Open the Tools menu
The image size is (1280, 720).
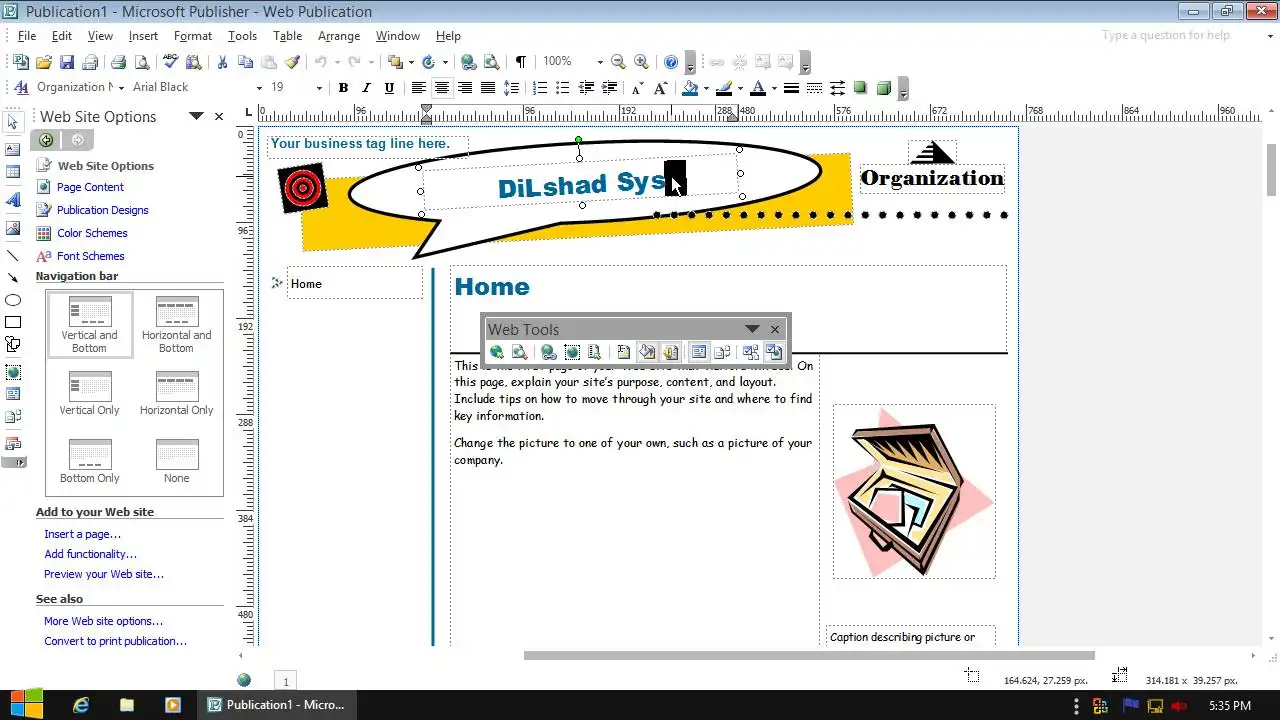(242, 36)
